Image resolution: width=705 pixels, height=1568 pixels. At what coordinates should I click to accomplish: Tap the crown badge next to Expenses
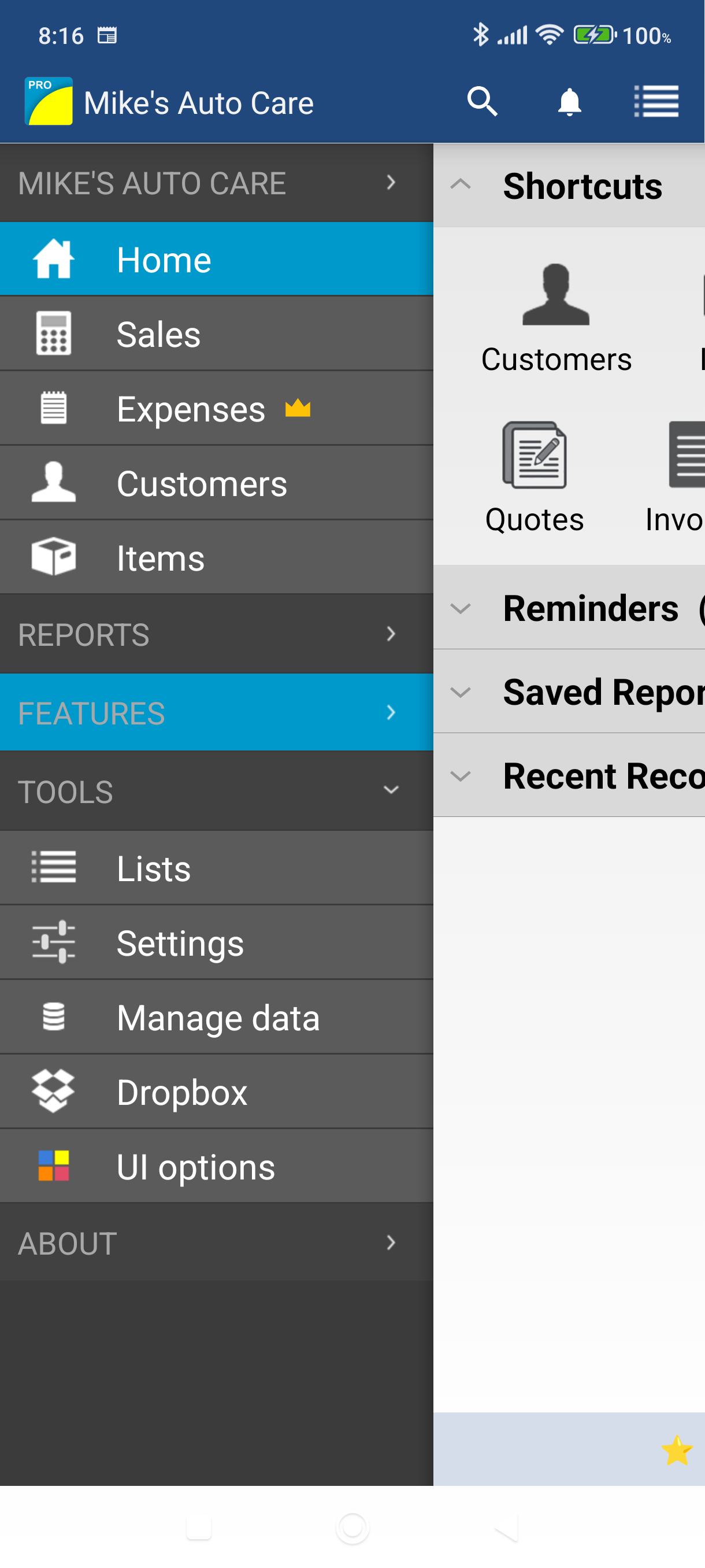point(297,408)
